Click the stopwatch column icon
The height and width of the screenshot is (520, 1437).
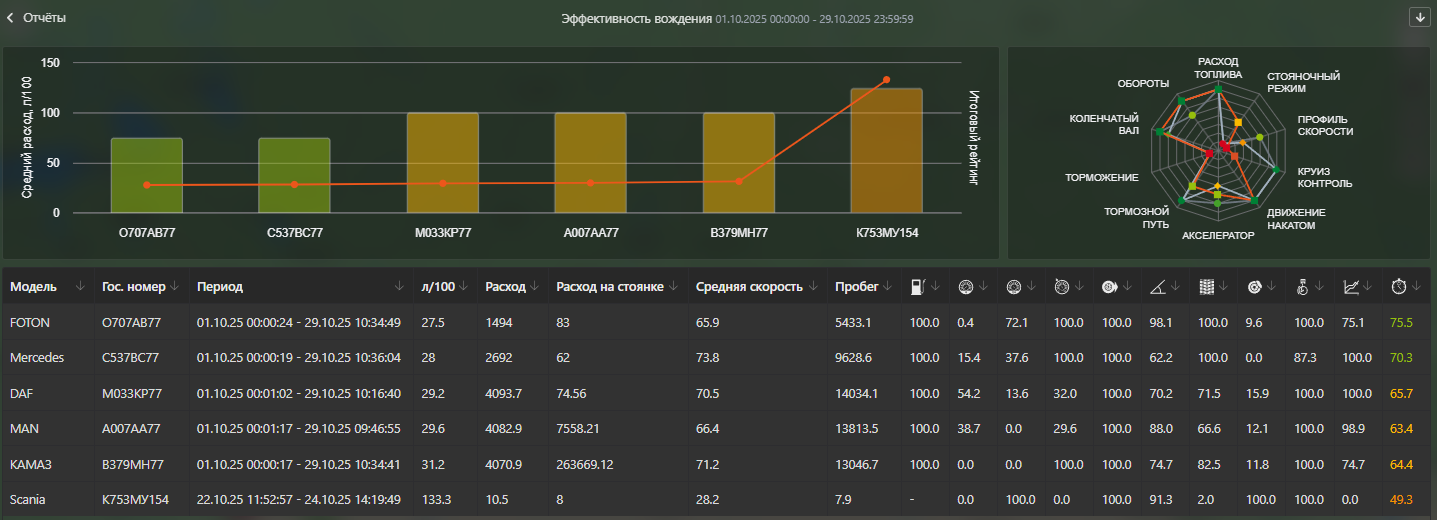1399,287
